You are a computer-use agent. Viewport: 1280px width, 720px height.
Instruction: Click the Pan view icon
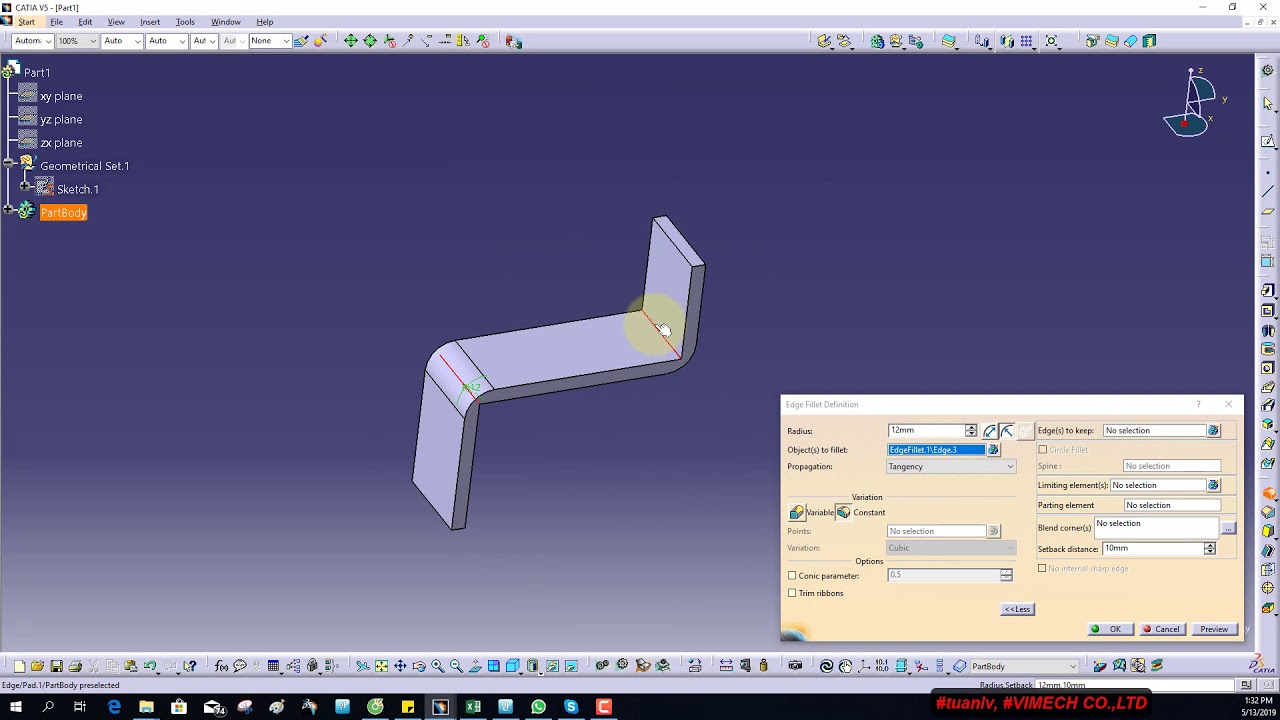point(400,666)
